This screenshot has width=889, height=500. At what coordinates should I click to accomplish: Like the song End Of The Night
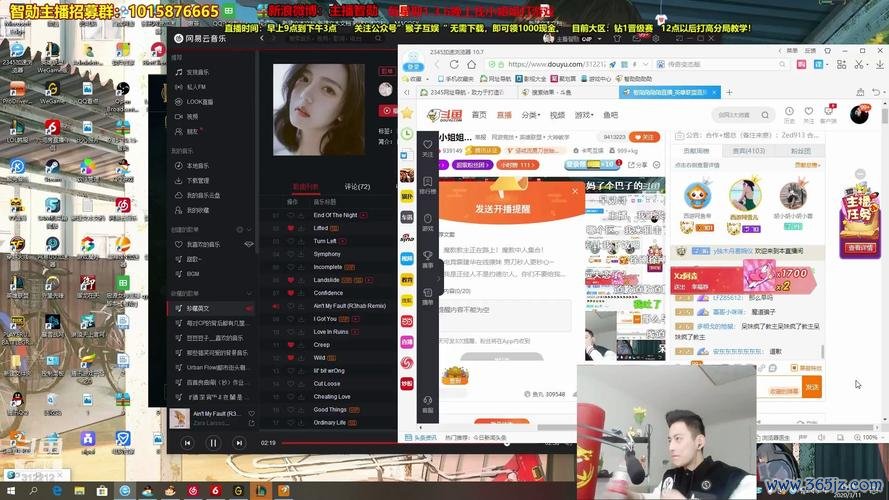(x=291, y=215)
